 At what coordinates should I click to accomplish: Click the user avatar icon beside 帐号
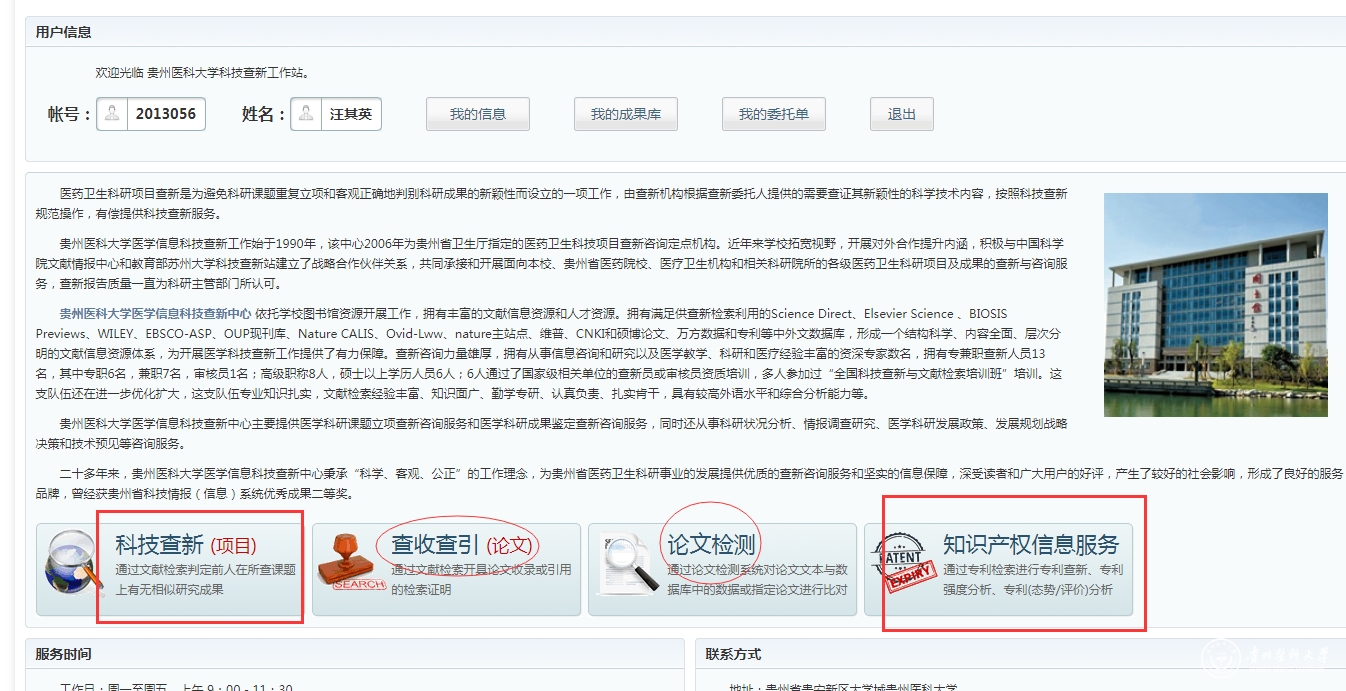click(112, 114)
